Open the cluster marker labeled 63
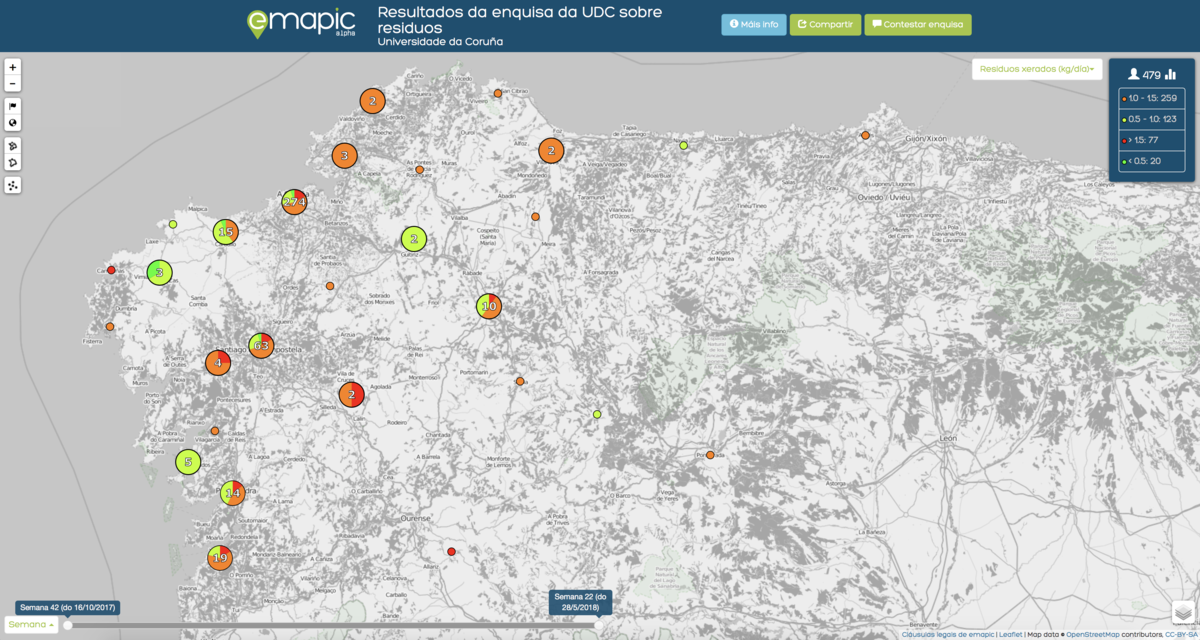Screen dimensions: 1200x640 point(261,346)
